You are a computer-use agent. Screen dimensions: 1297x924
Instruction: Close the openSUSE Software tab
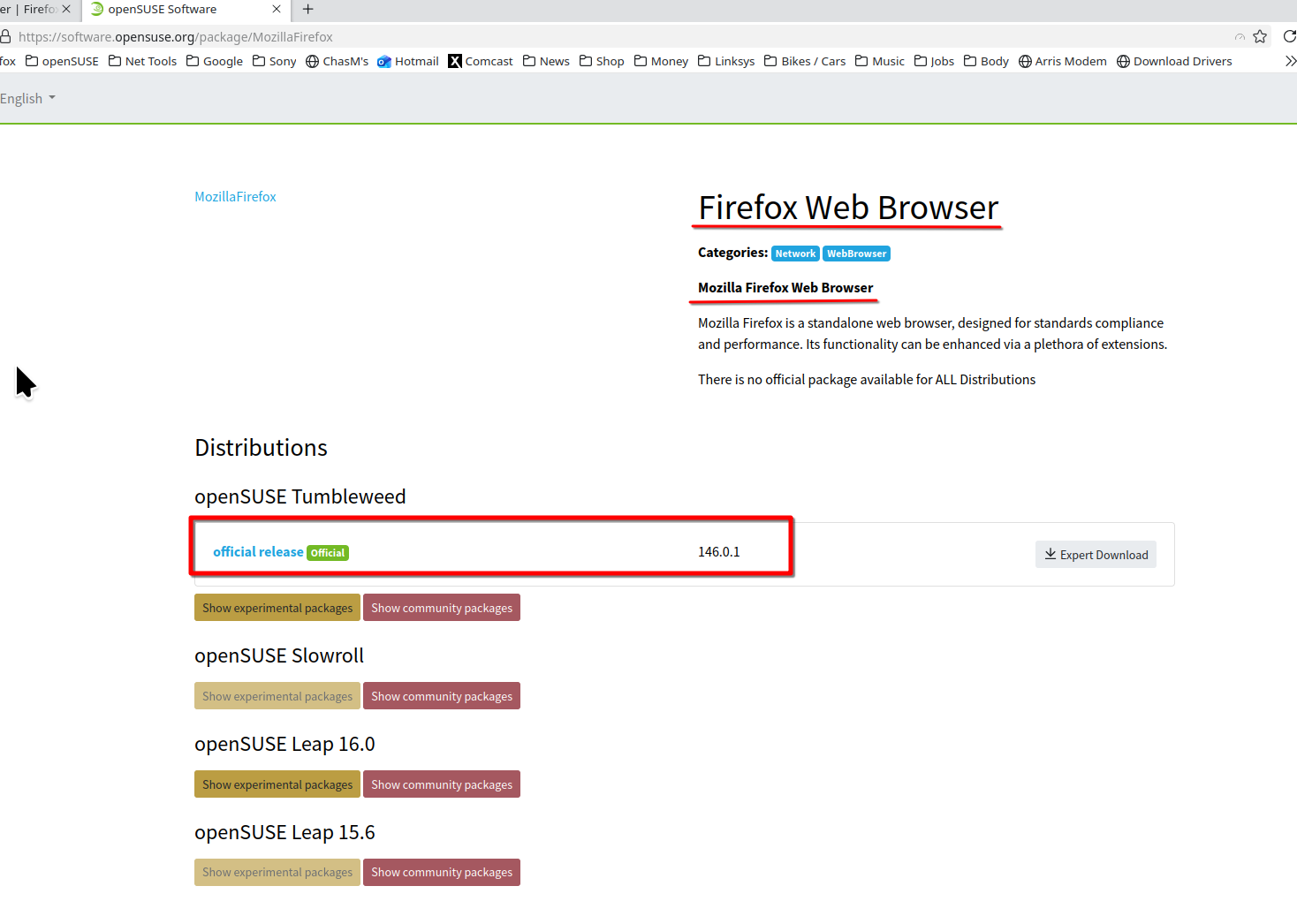[x=277, y=9]
